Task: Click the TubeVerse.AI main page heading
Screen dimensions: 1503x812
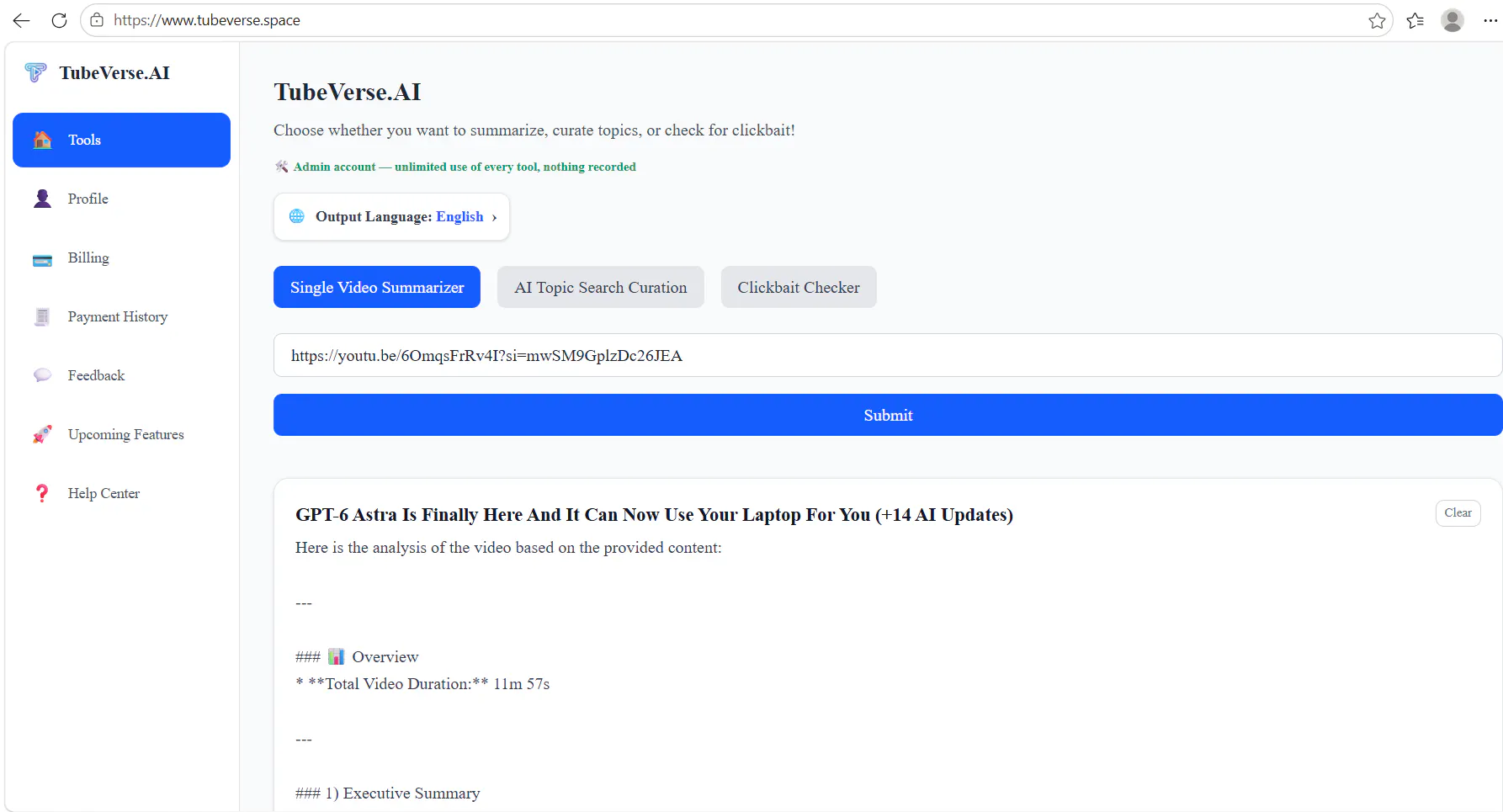Action: (x=348, y=92)
